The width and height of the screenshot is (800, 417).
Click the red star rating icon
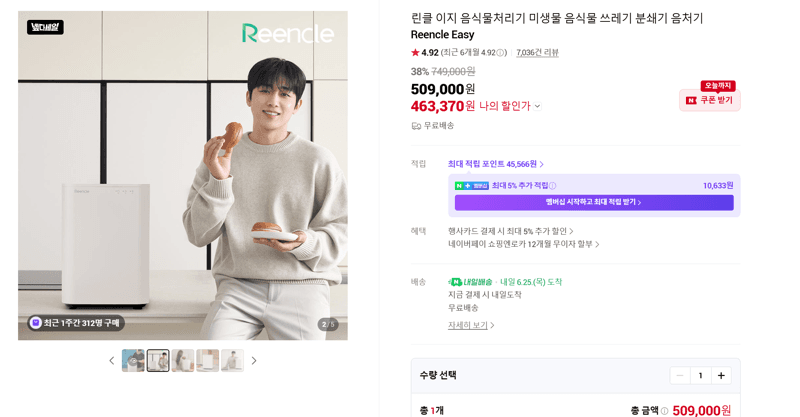(415, 52)
